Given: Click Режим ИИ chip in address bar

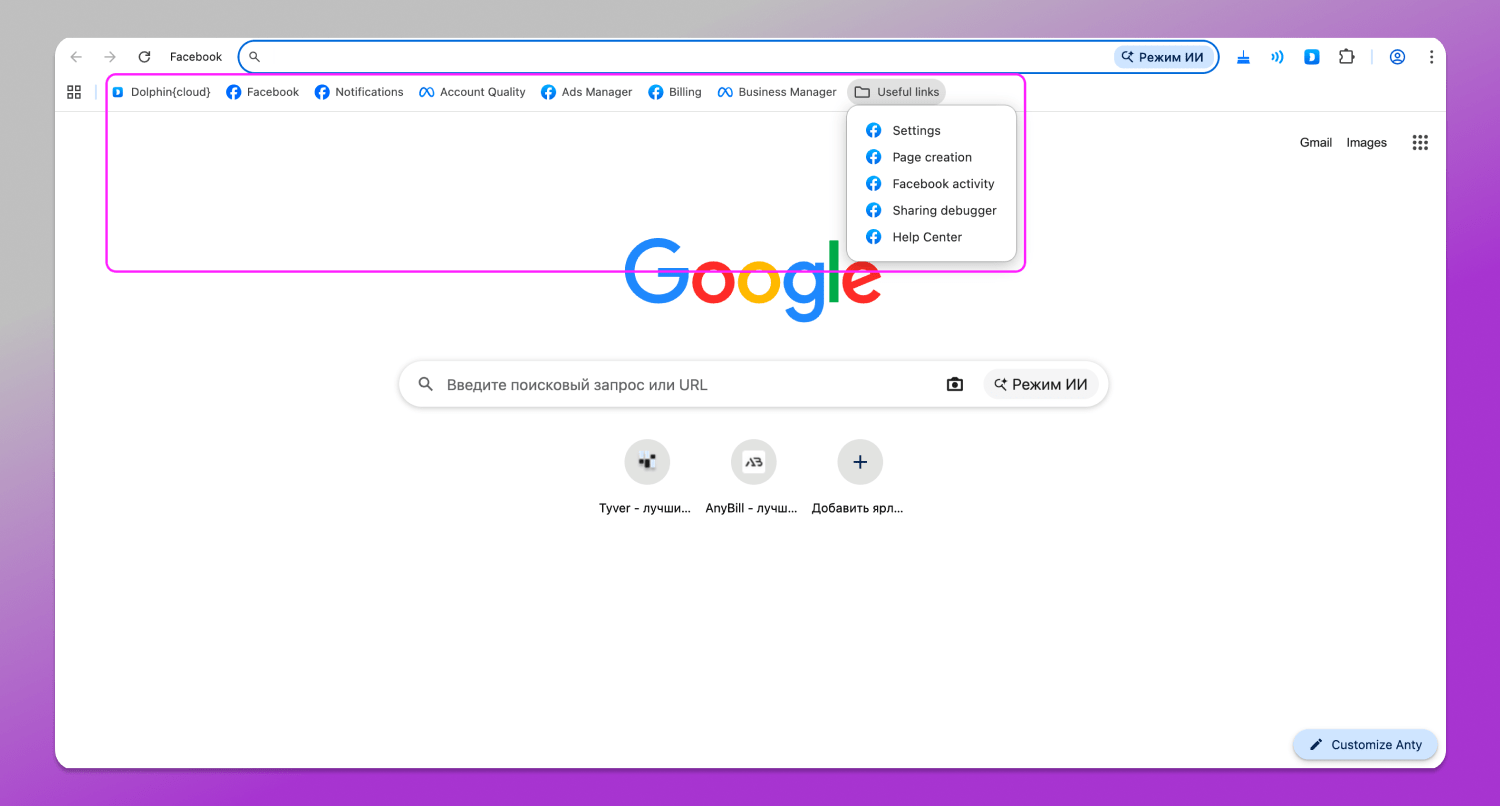Looking at the screenshot, I should tap(1164, 57).
